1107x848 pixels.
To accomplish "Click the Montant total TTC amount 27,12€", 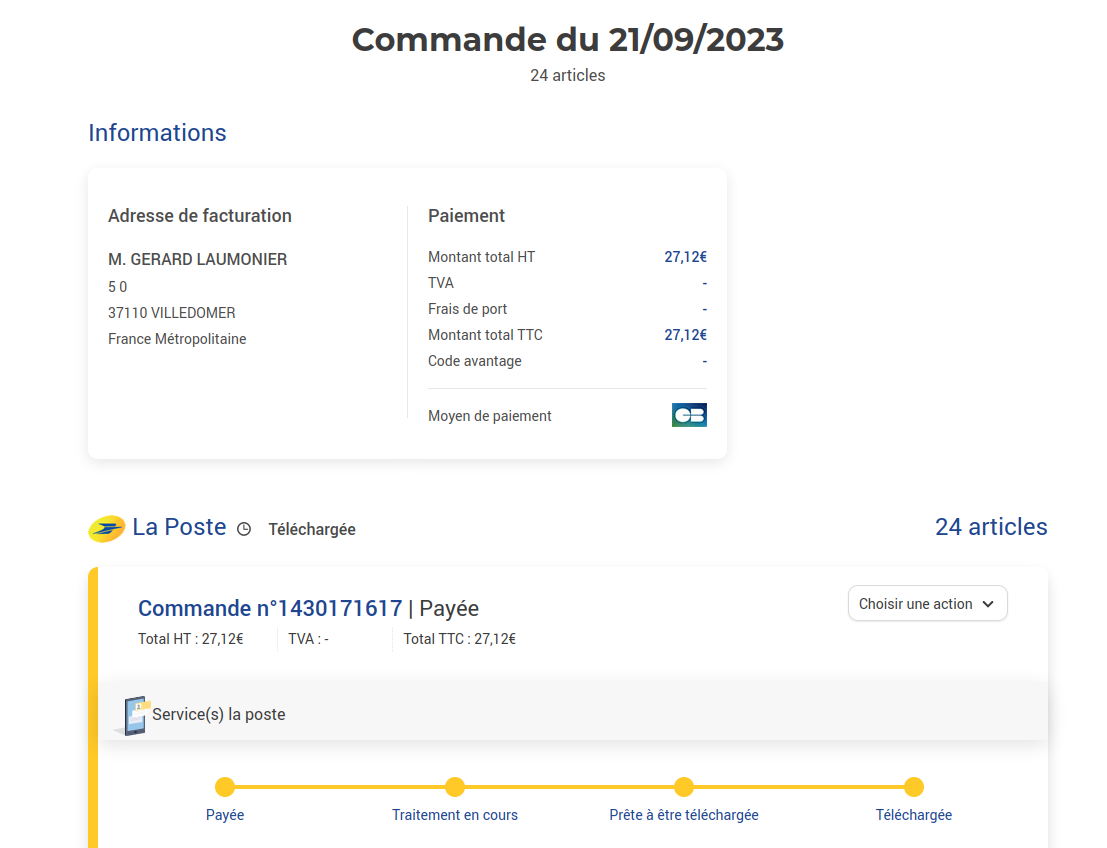I will tap(685, 335).
